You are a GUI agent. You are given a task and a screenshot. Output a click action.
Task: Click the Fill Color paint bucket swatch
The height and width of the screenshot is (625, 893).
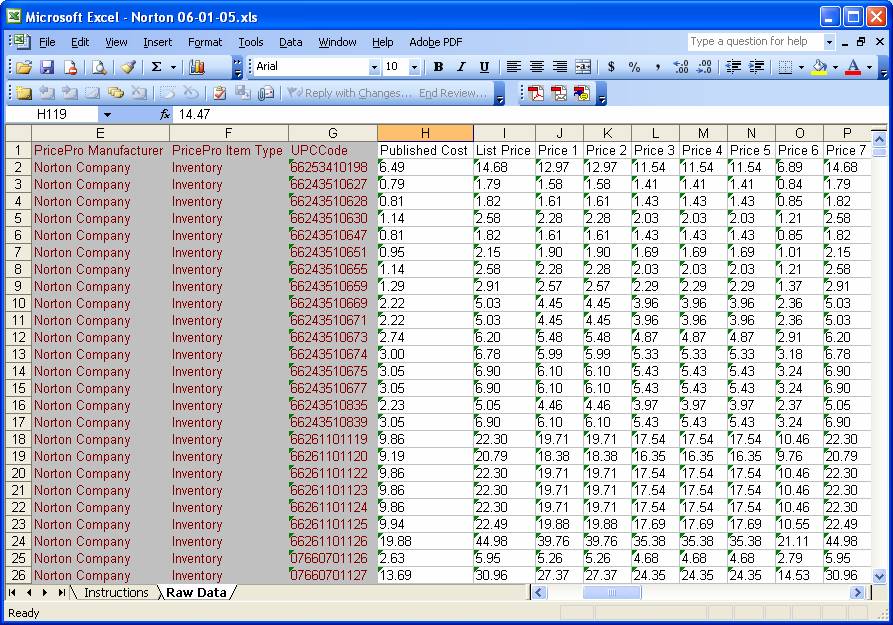point(820,67)
